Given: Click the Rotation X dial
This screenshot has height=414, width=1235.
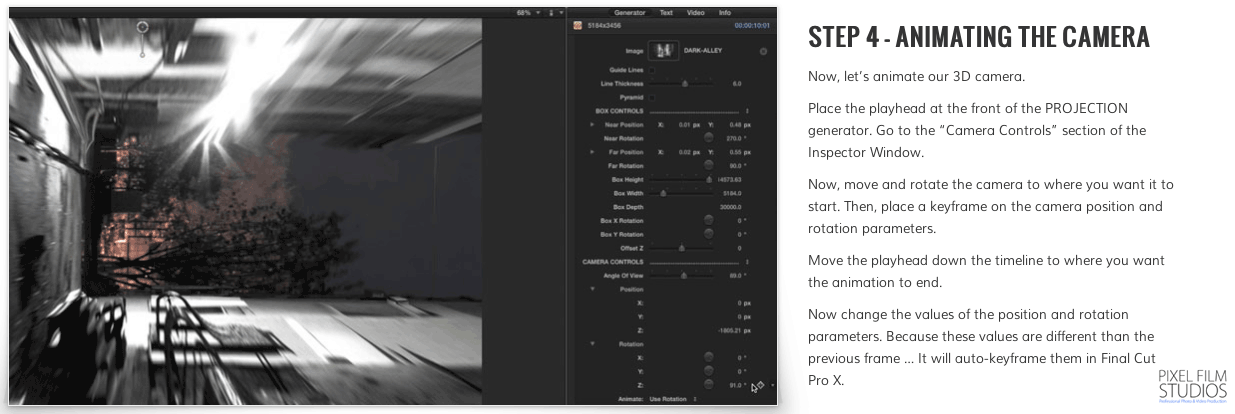Looking at the screenshot, I should pos(708,357).
